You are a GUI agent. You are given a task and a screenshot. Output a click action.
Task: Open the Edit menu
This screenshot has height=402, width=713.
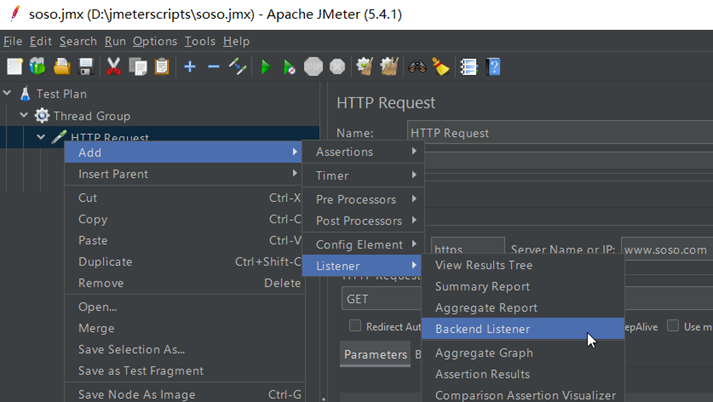(40, 41)
